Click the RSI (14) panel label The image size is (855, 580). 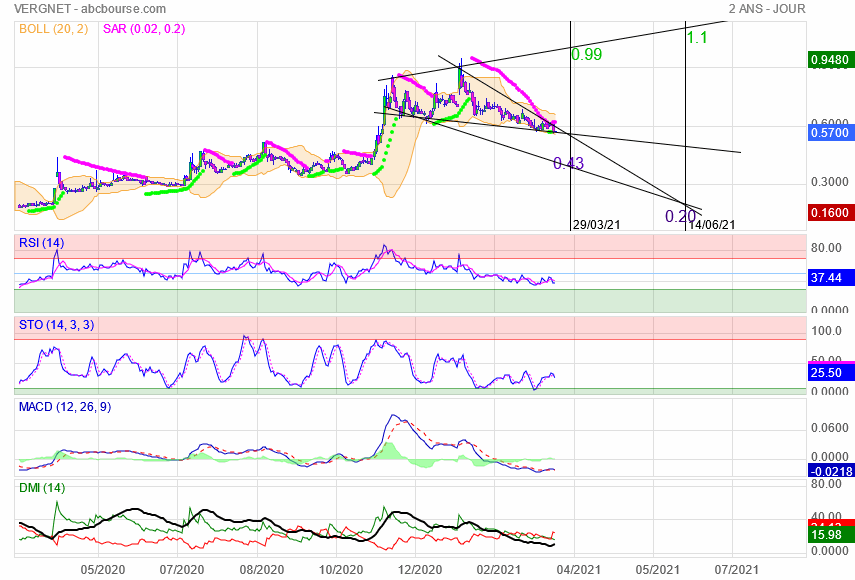42,243
